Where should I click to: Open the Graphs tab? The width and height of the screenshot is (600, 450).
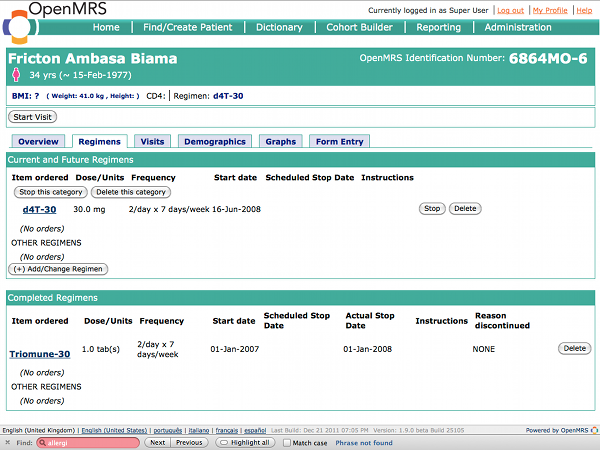281,142
